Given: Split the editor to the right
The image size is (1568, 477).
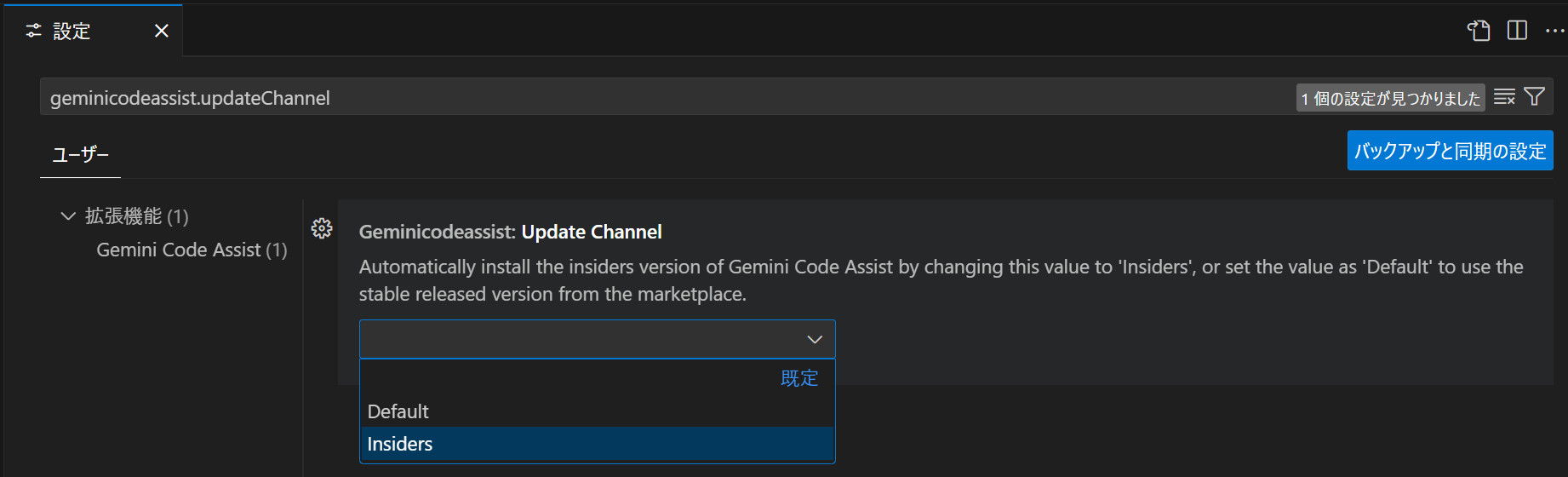Looking at the screenshot, I should (x=1517, y=31).
